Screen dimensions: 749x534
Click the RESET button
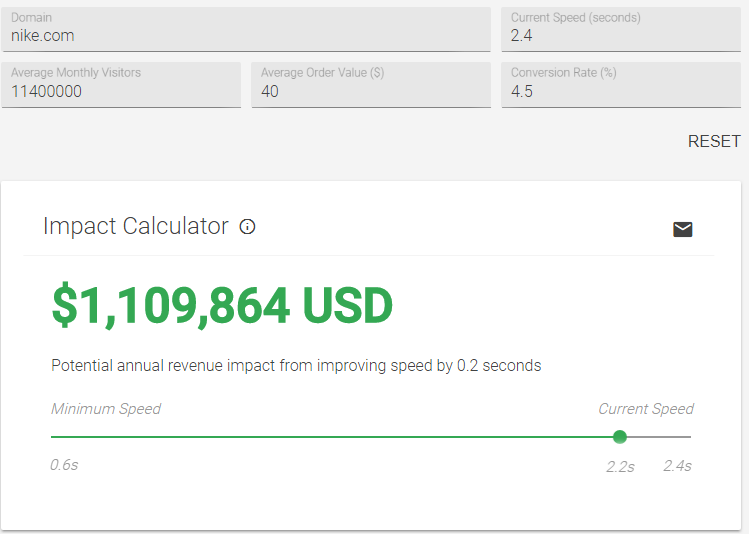(x=714, y=141)
